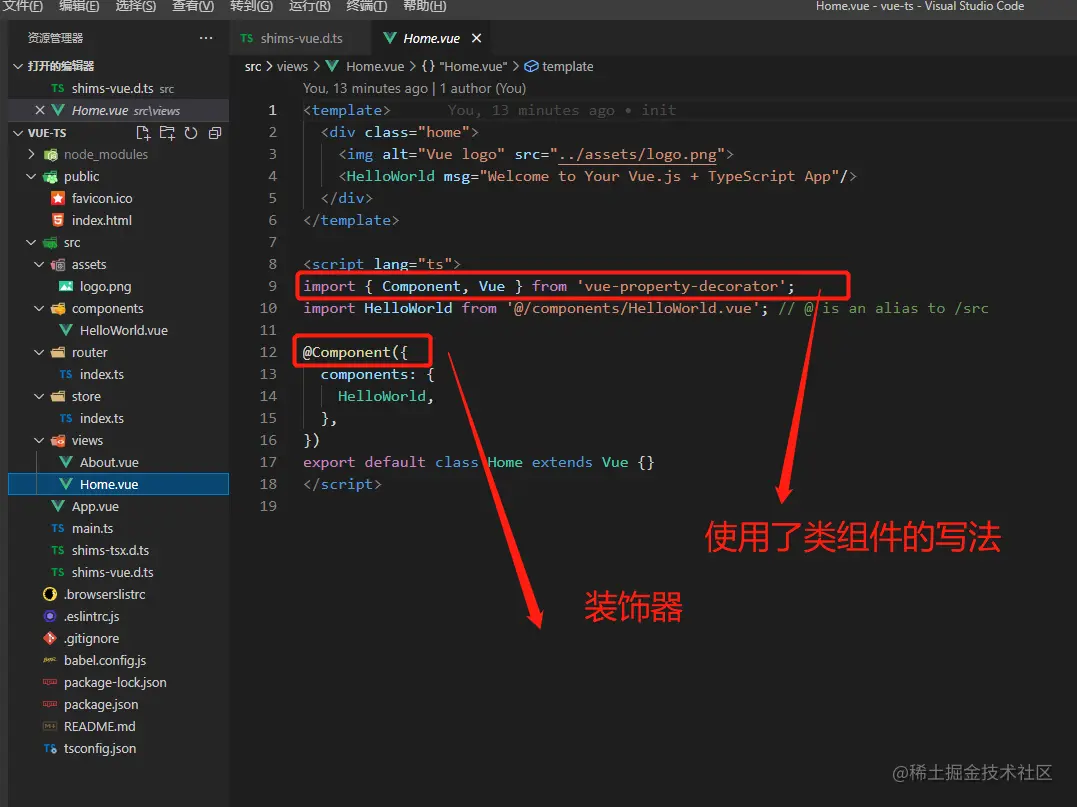Screen dimensions: 1077x807
Task: Open .browserslistrc file
Action: (x=118, y=594)
